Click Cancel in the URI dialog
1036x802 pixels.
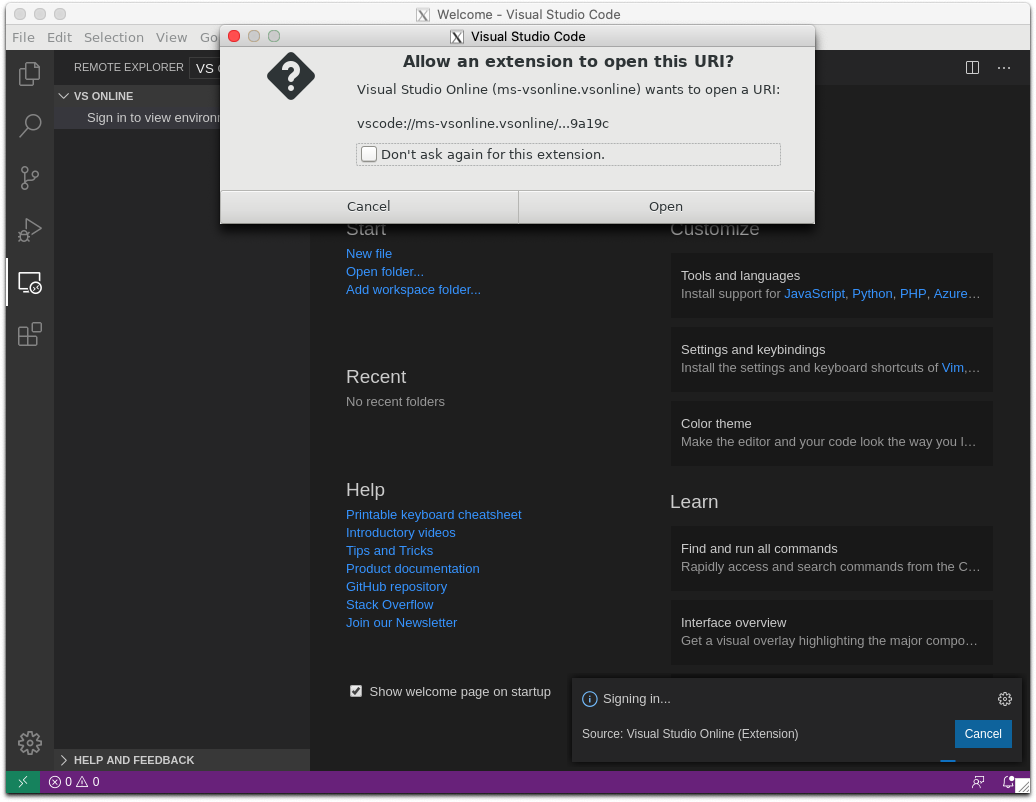pos(369,206)
